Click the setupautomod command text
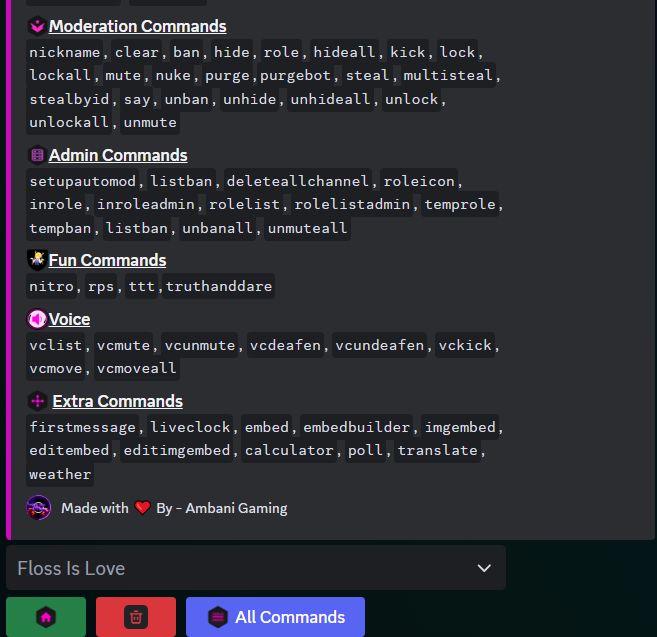657x637 pixels. point(85,181)
